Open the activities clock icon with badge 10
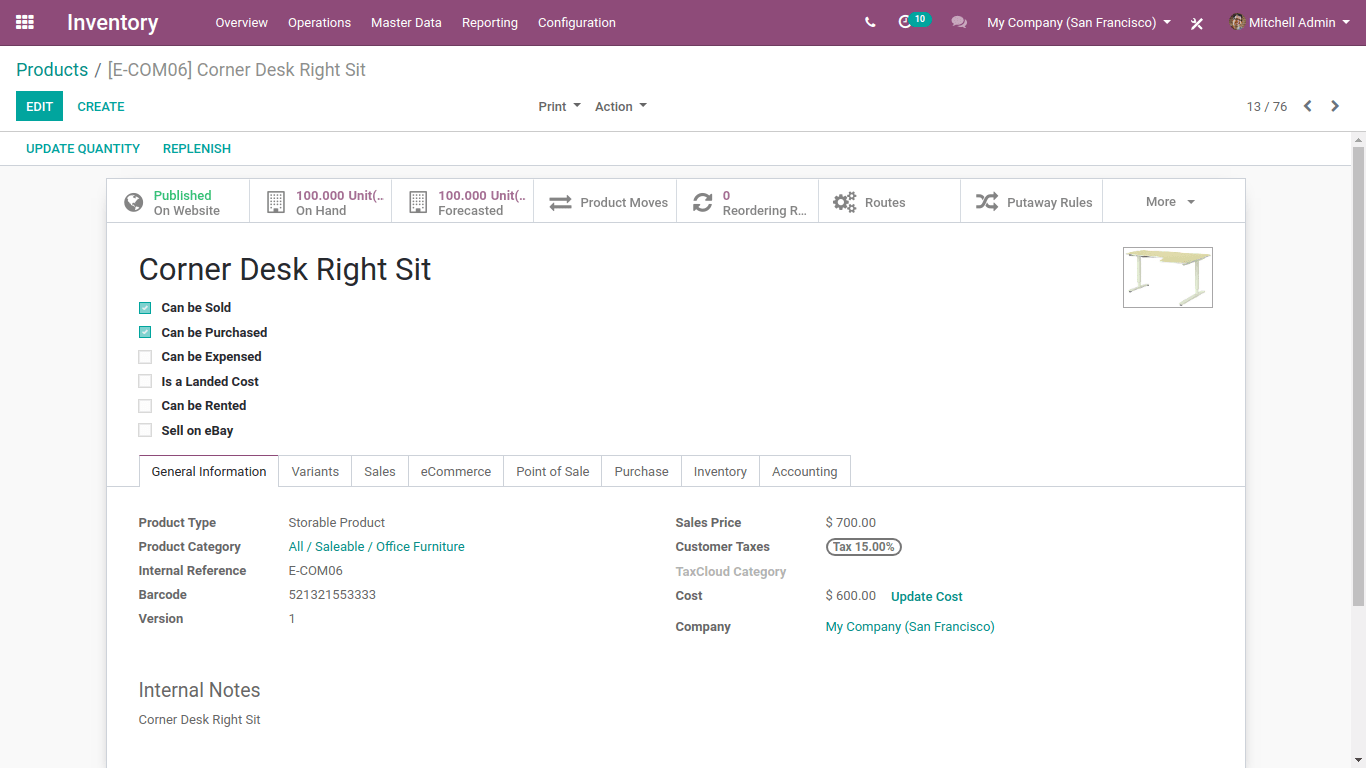The height and width of the screenshot is (768, 1366). click(913, 21)
